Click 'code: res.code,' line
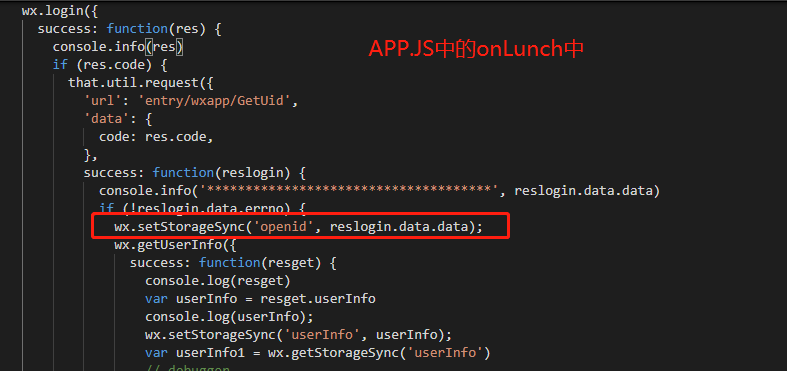This screenshot has width=787, height=371. point(156,137)
